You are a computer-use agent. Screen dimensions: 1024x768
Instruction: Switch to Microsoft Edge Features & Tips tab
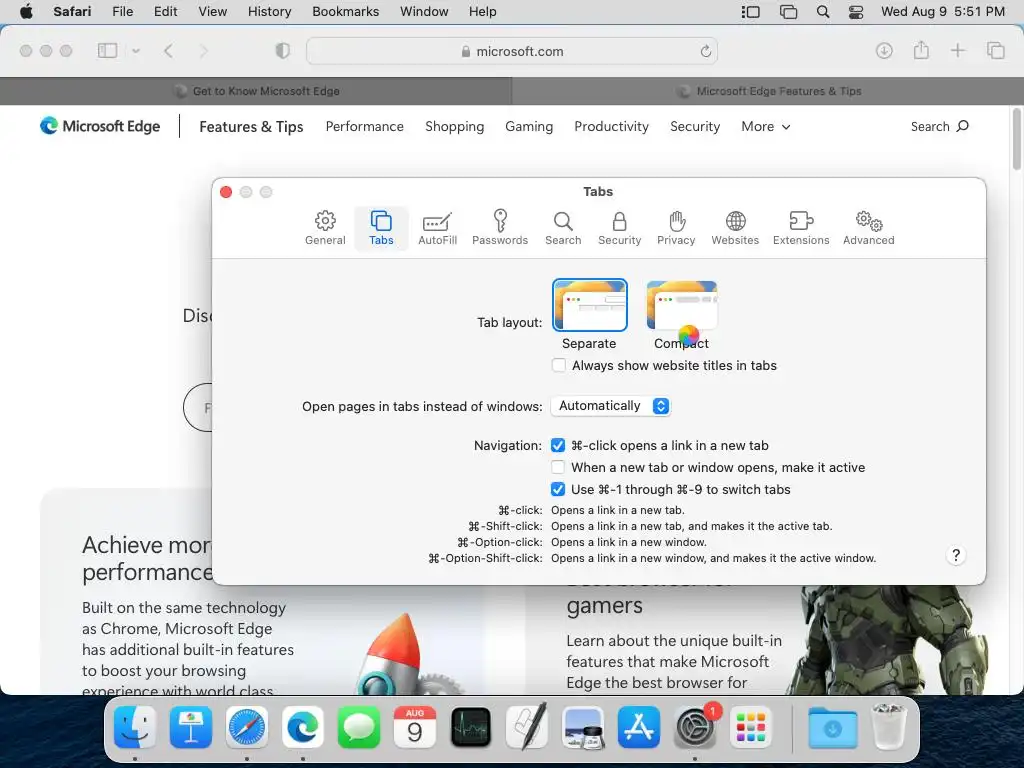(768, 91)
